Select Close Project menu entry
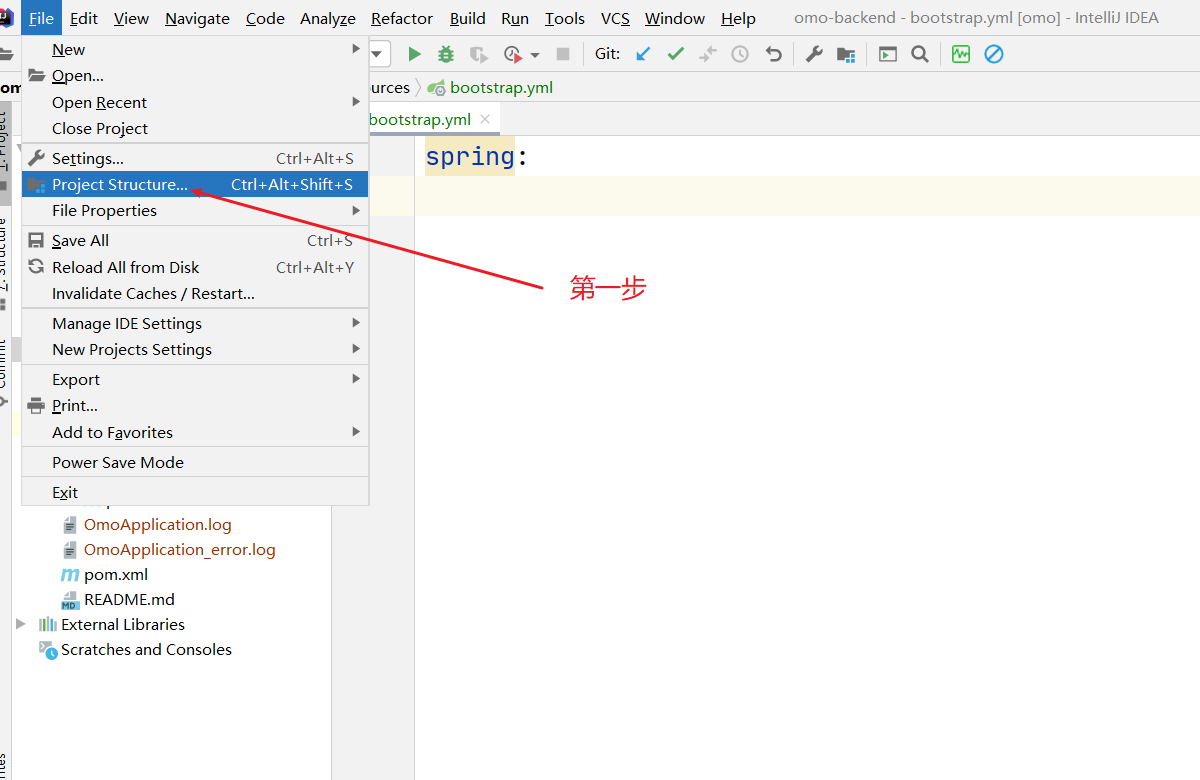 pyautogui.click(x=195, y=128)
